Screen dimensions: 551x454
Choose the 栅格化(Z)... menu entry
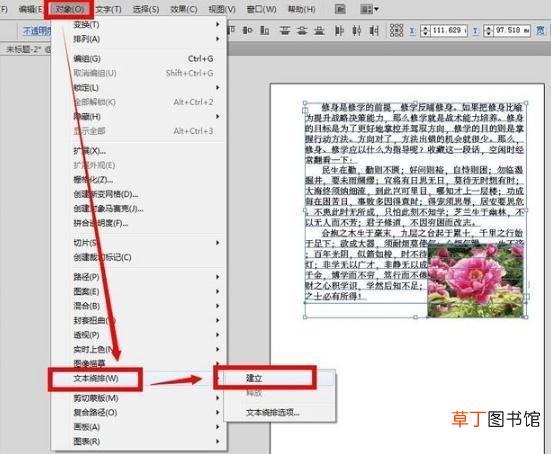point(139,180)
